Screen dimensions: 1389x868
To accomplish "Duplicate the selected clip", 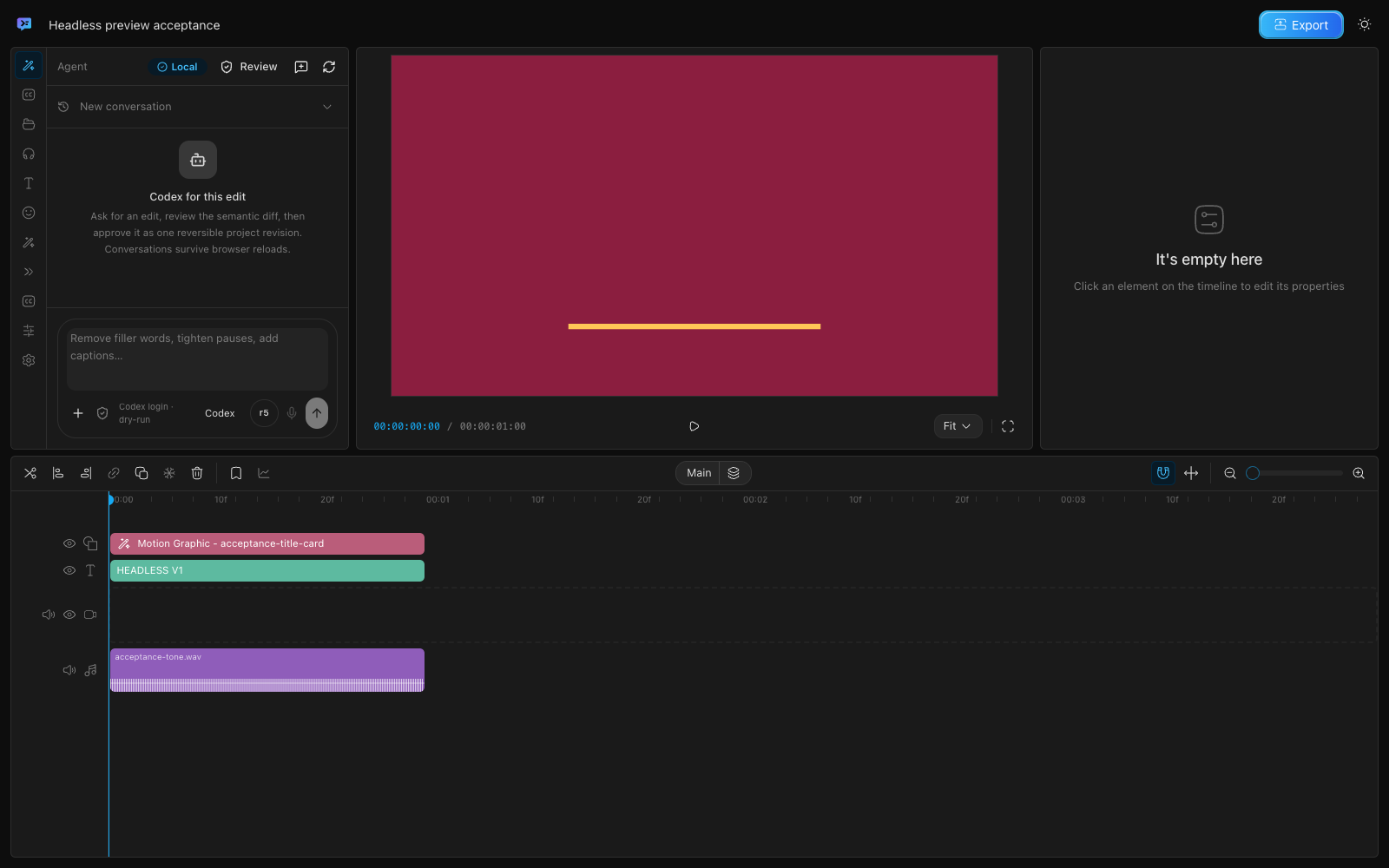I will pyautogui.click(x=142, y=473).
